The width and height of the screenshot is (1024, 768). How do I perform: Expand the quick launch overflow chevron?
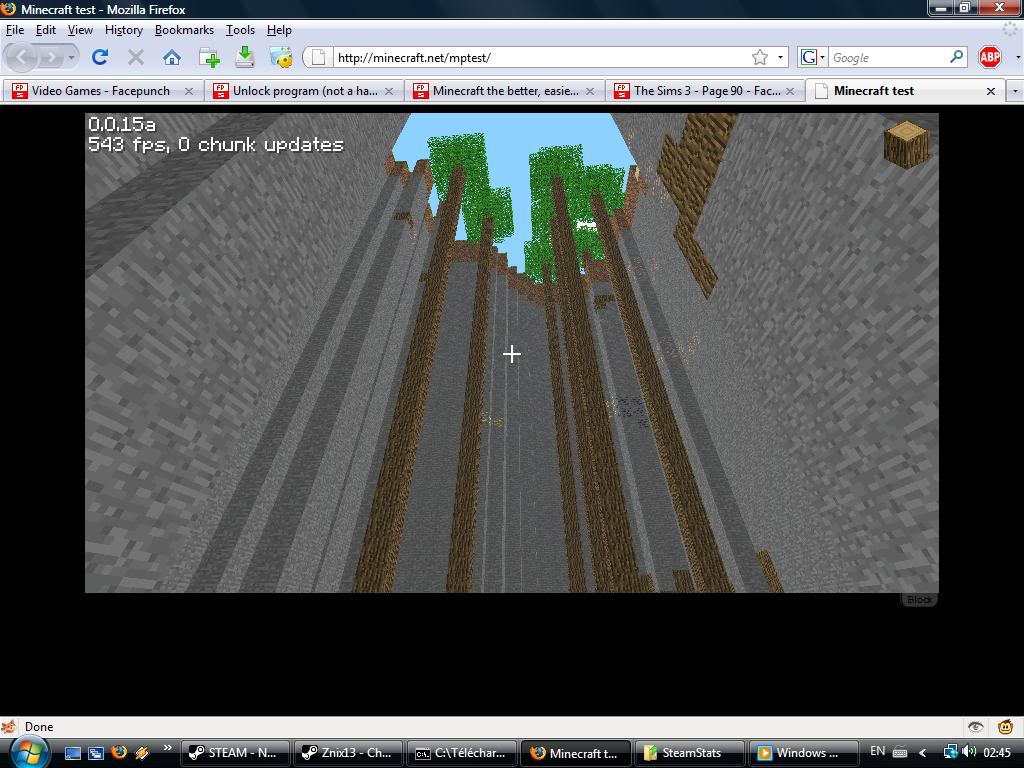coord(167,748)
